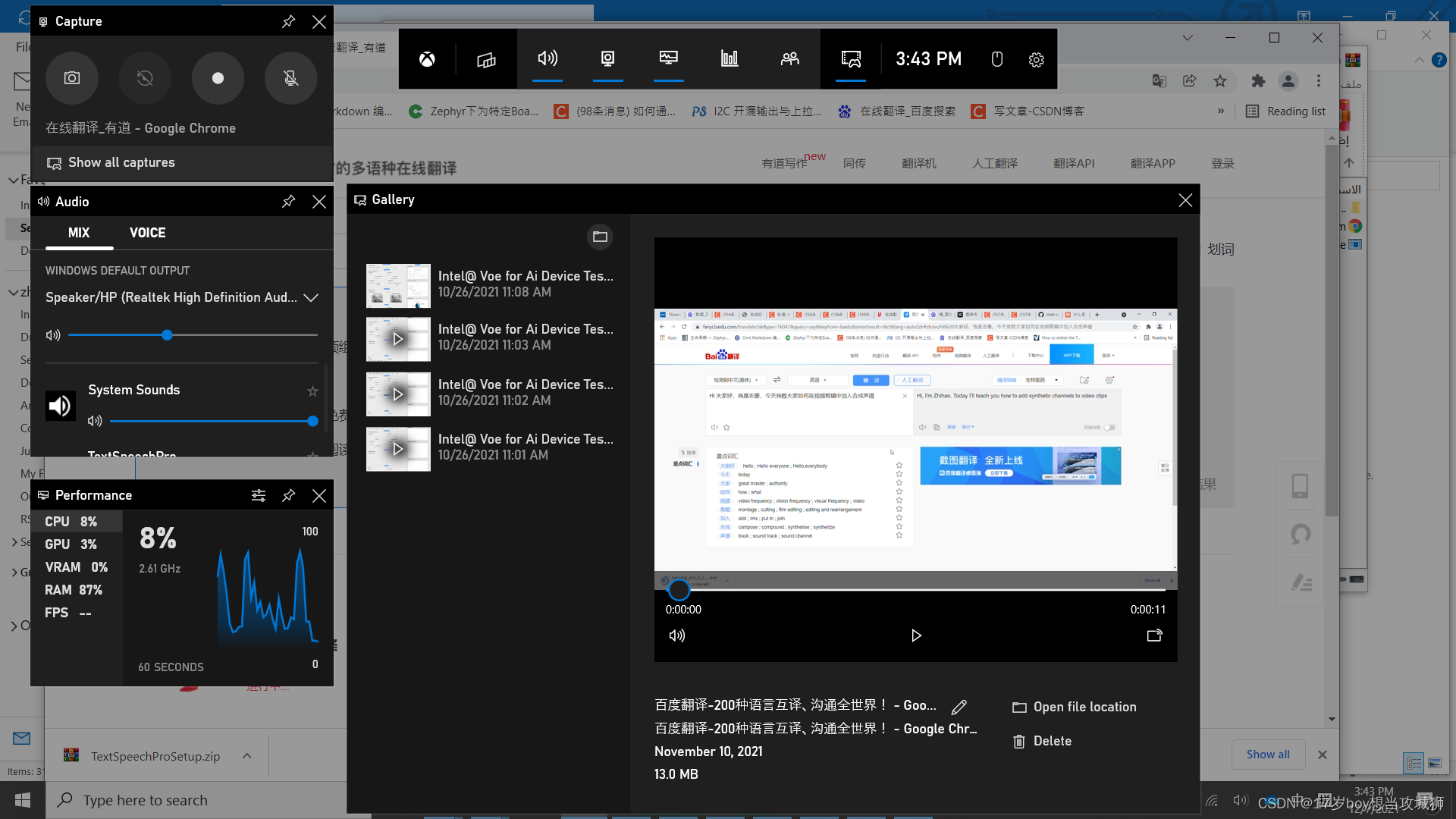This screenshot has height=819, width=1456.
Task: Open Performance widget options icon
Action: click(x=258, y=495)
